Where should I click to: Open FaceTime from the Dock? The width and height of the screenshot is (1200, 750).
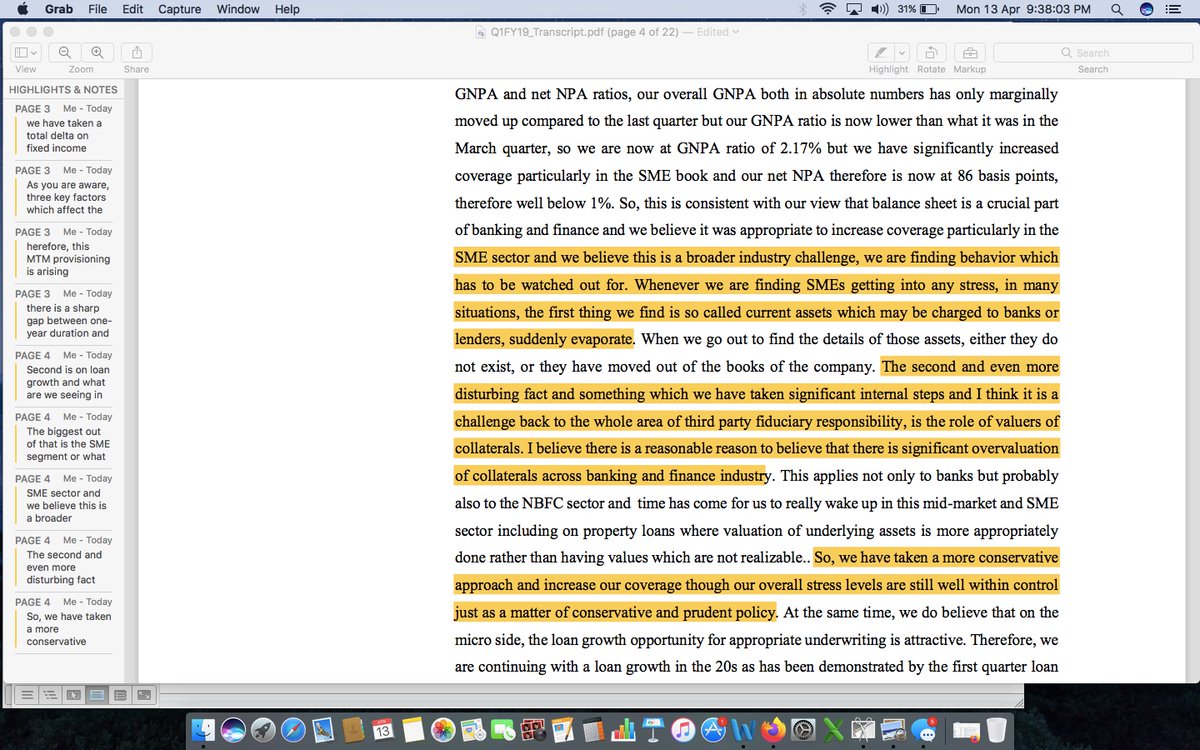tap(503, 729)
